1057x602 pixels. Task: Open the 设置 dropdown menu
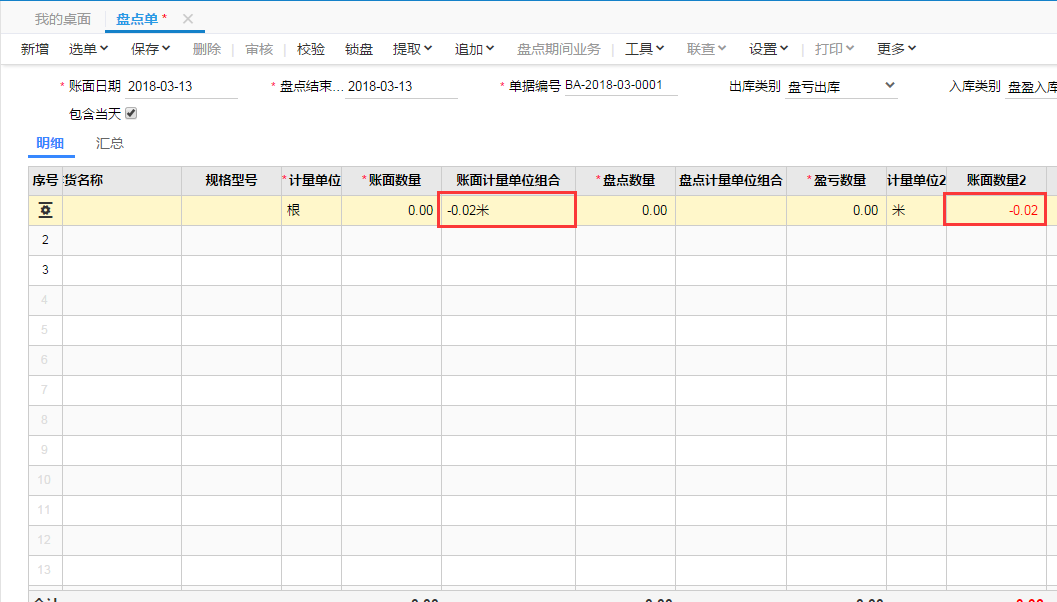click(x=768, y=49)
